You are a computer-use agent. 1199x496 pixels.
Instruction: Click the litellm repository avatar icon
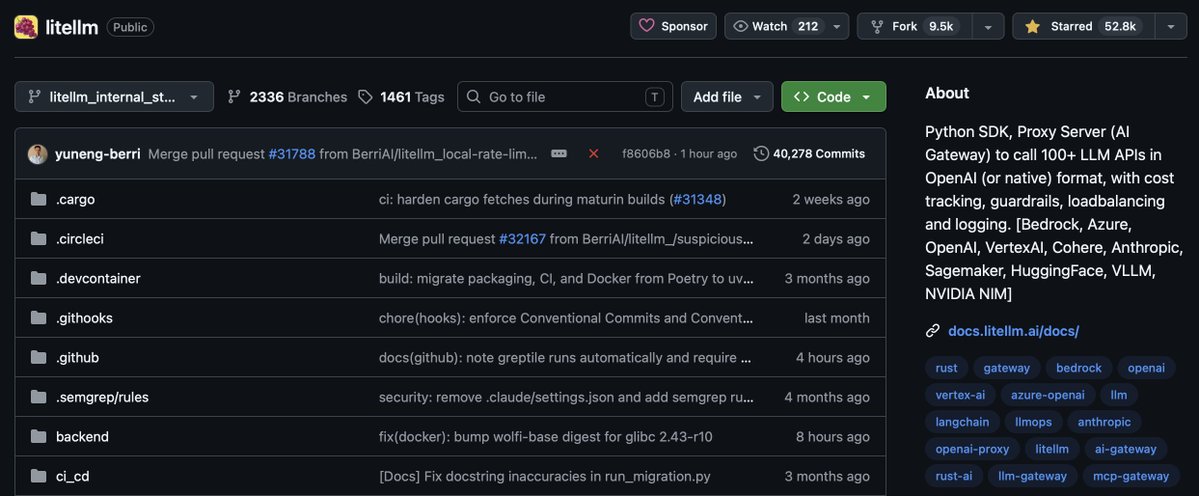click(26, 27)
